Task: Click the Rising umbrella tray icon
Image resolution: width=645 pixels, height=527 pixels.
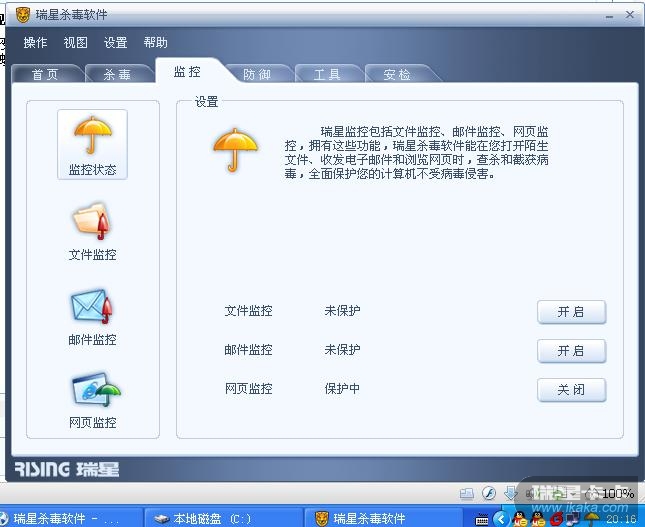Action: 592,519
